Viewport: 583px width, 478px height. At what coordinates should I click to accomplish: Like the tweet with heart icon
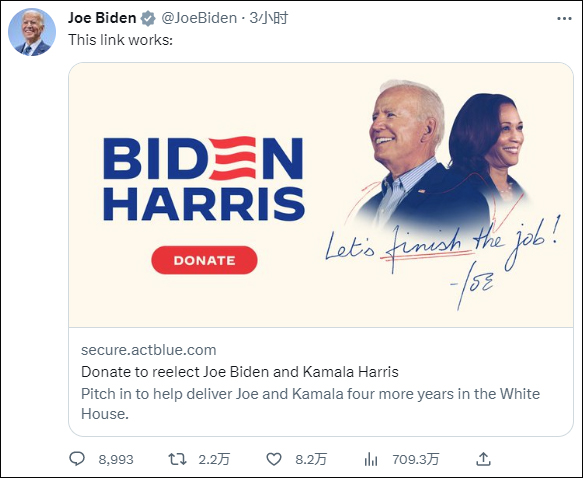274,459
